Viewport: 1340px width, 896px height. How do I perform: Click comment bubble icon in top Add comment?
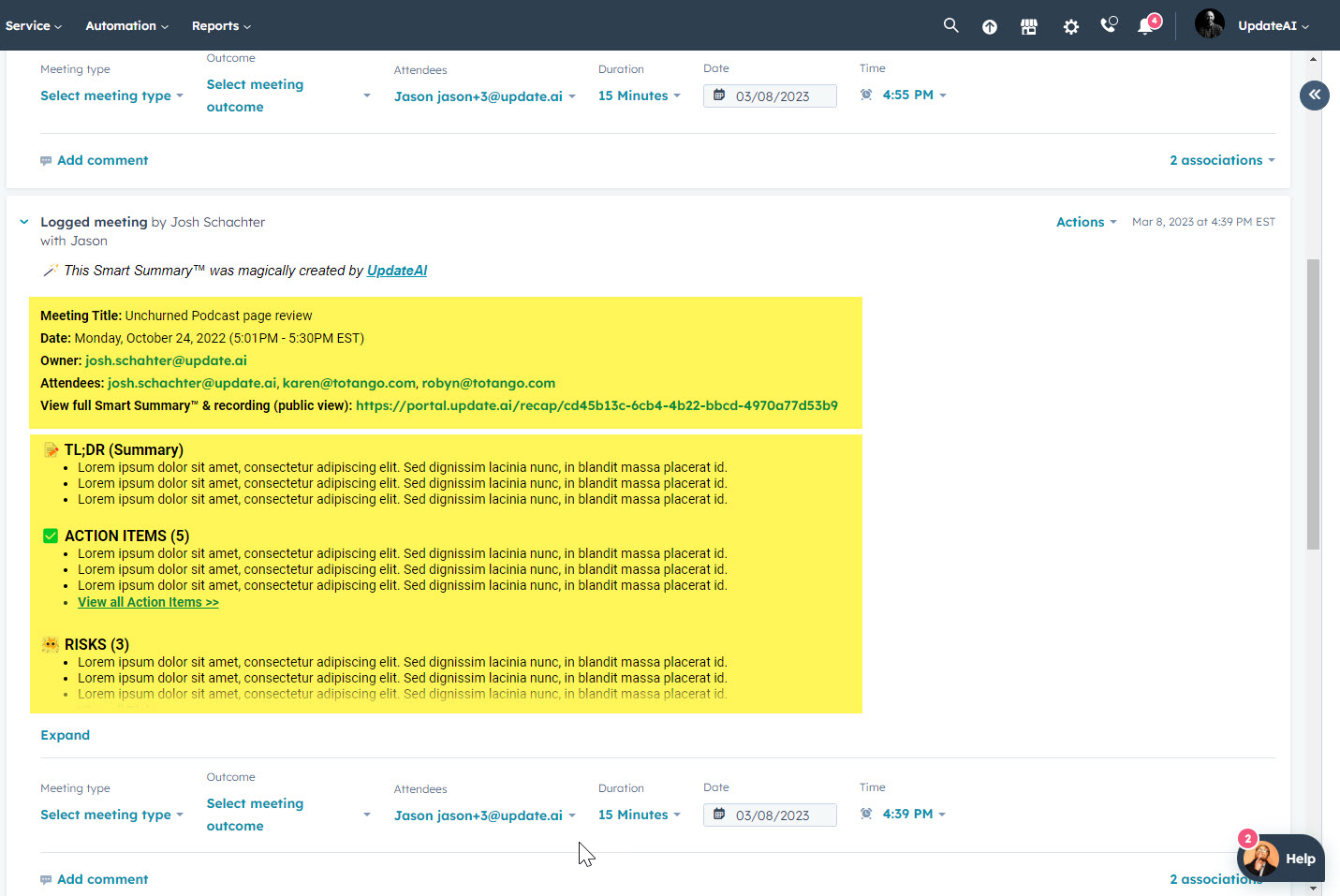coord(46,161)
